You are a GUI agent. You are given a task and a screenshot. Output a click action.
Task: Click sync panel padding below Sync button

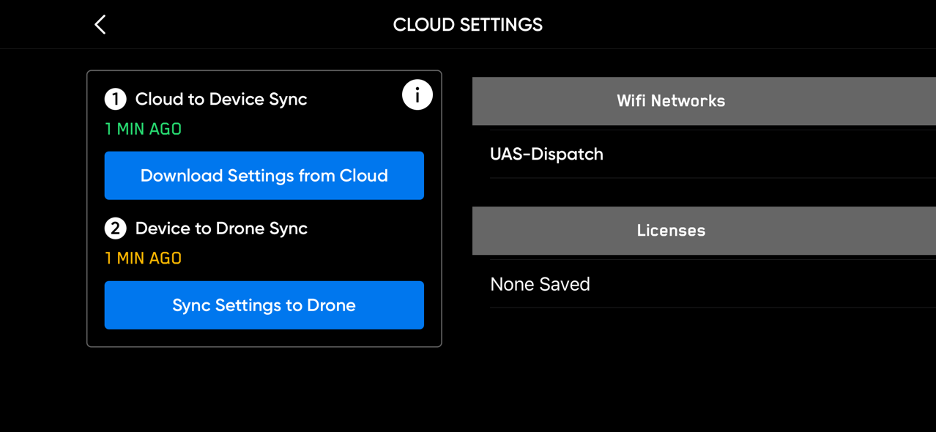tap(264, 338)
